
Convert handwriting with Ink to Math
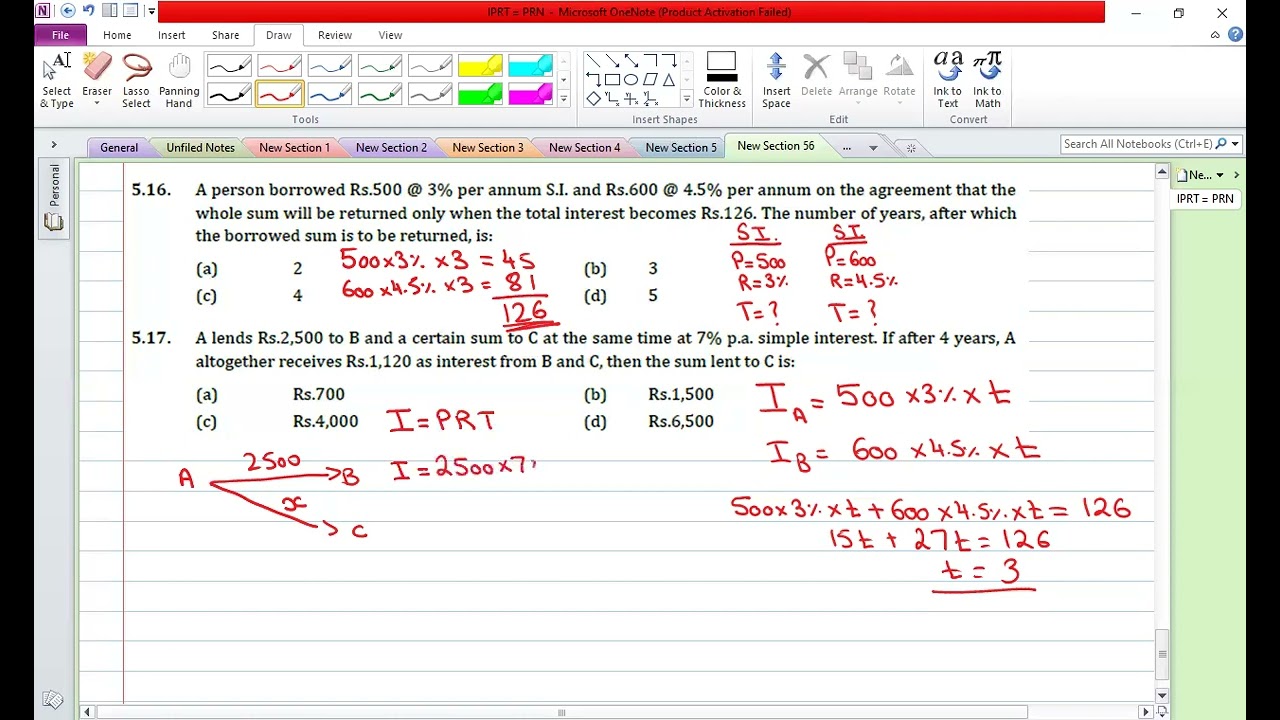coord(988,80)
